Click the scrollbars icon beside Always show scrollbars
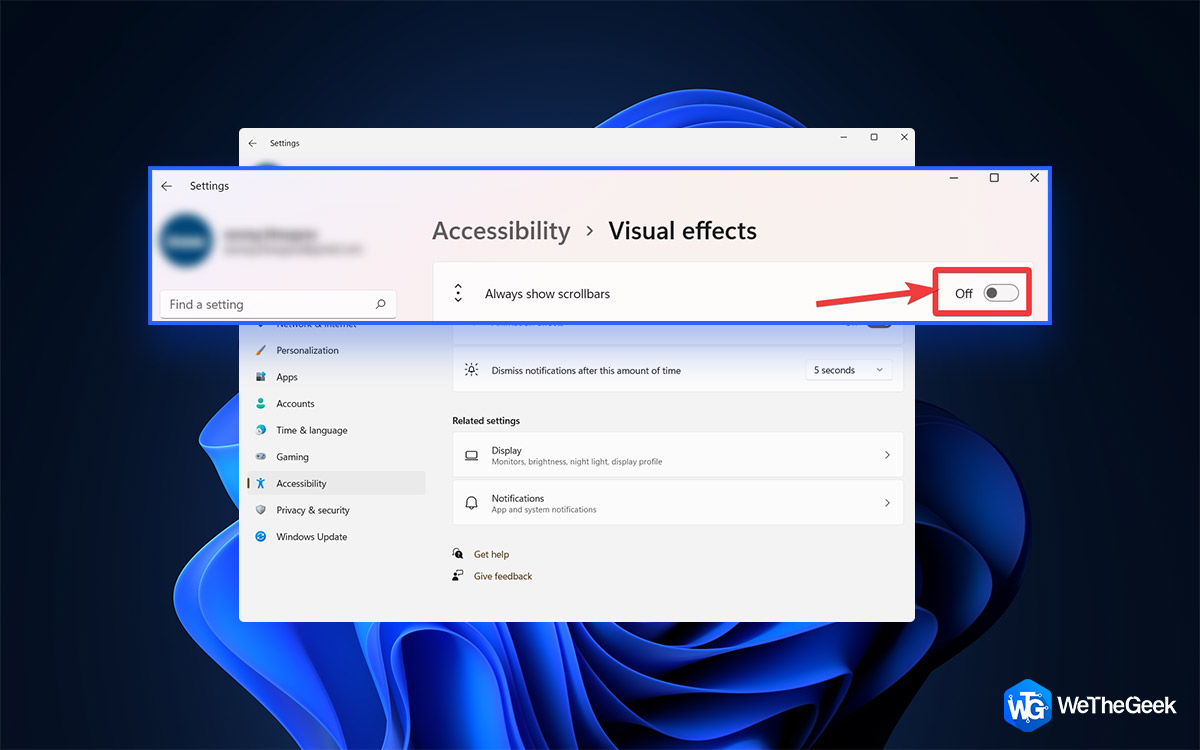The image size is (1200, 750). click(x=458, y=293)
